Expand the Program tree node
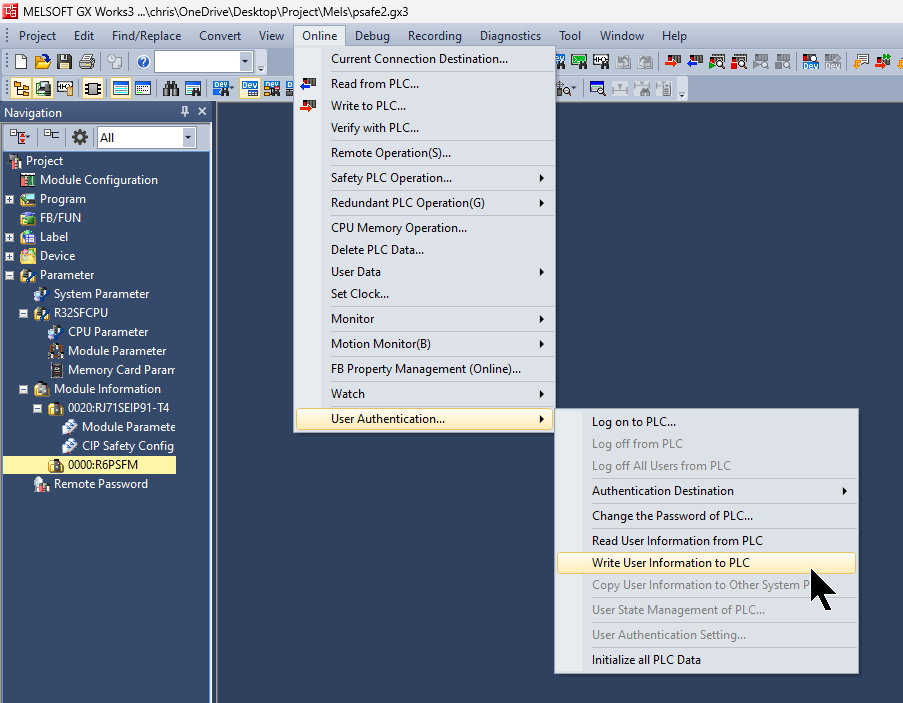The image size is (903, 703). 10,199
